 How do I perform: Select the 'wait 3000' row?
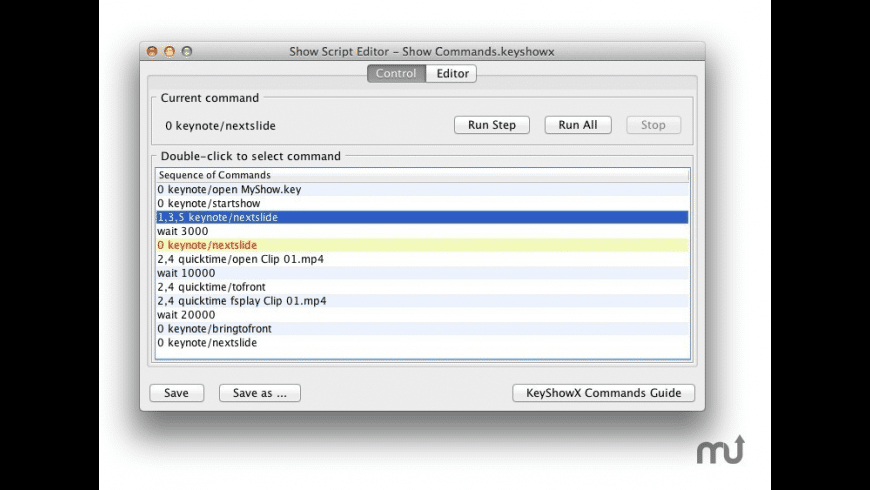422,231
